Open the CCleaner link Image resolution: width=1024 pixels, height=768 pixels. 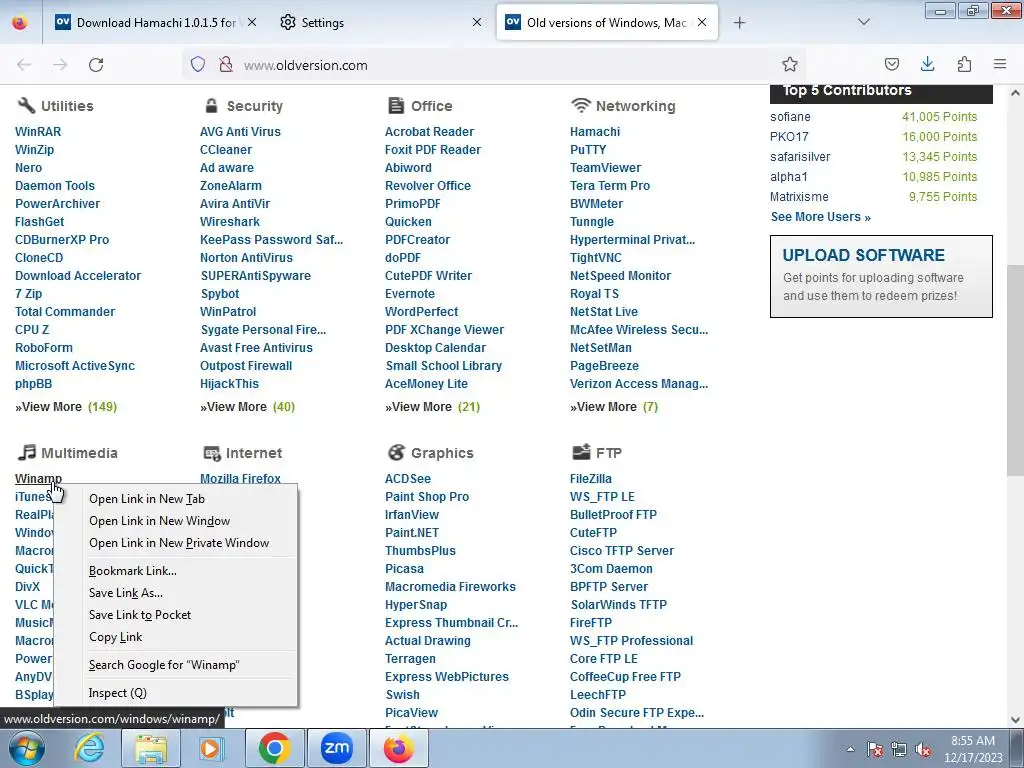[226, 150]
